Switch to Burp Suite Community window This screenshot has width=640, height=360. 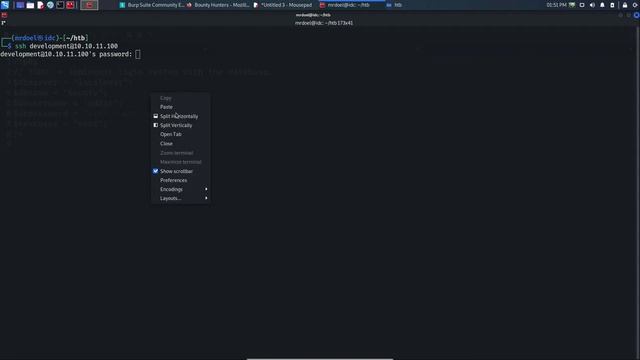coord(152,5)
